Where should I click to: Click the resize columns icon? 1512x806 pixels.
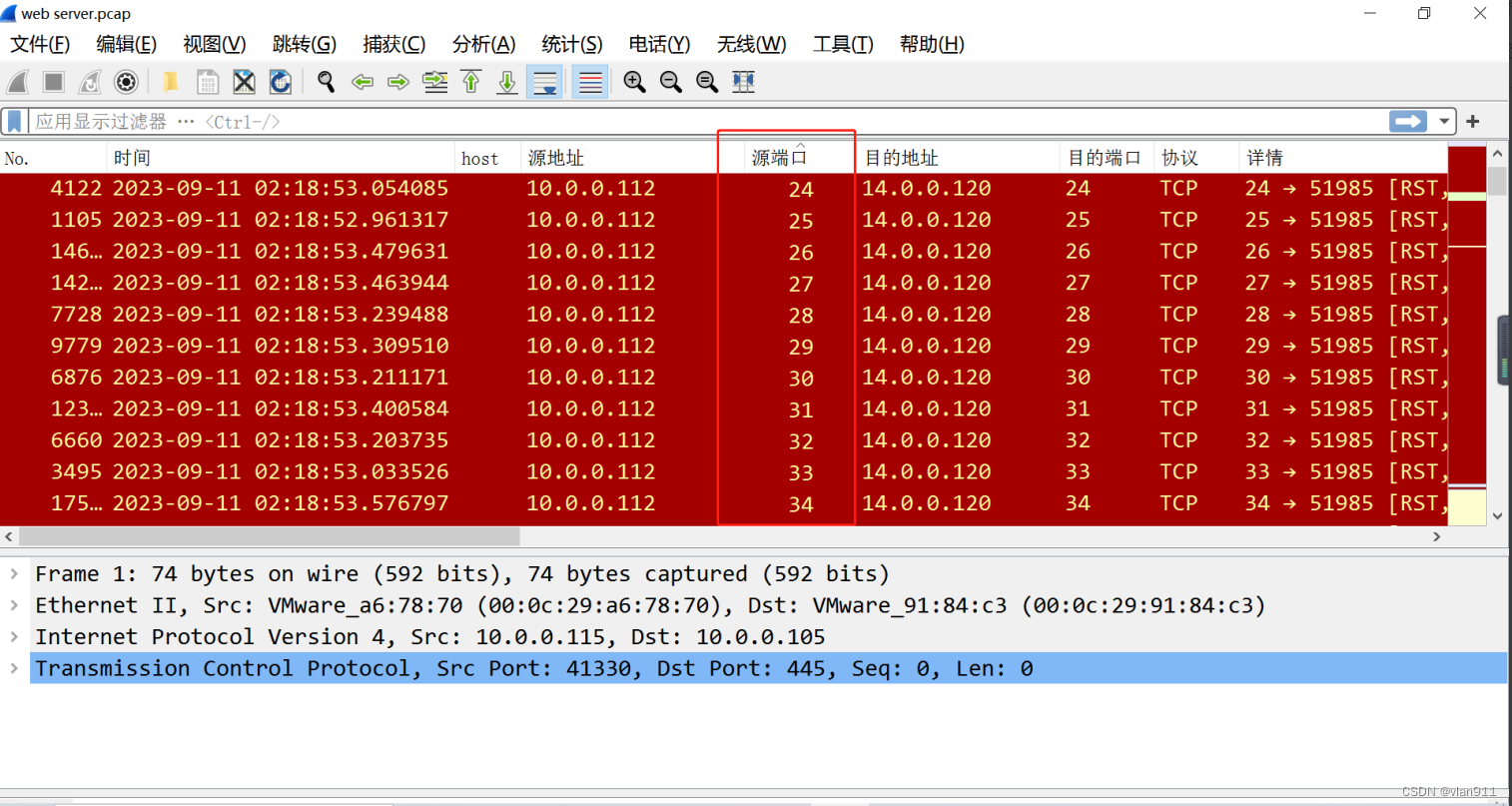pos(744,82)
